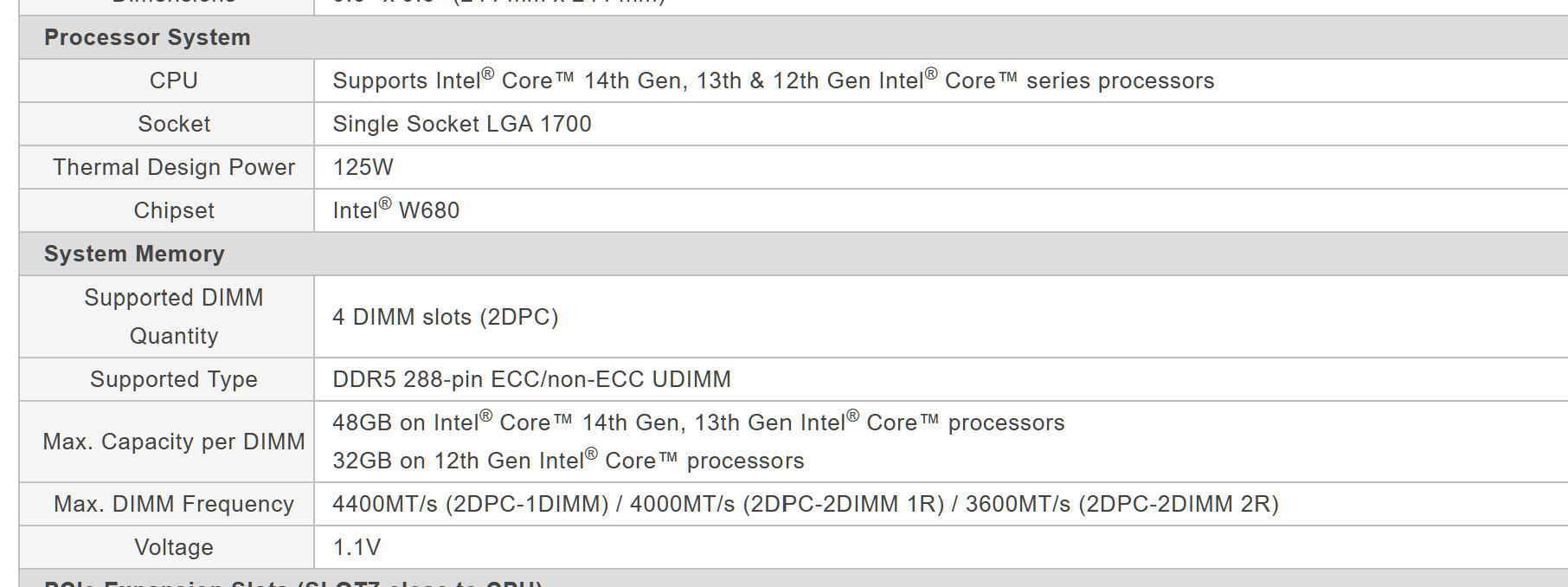This screenshot has height=587, width=1568.
Task: Click the Single Socket LGA 1700 value
Action: pyautogui.click(x=461, y=125)
